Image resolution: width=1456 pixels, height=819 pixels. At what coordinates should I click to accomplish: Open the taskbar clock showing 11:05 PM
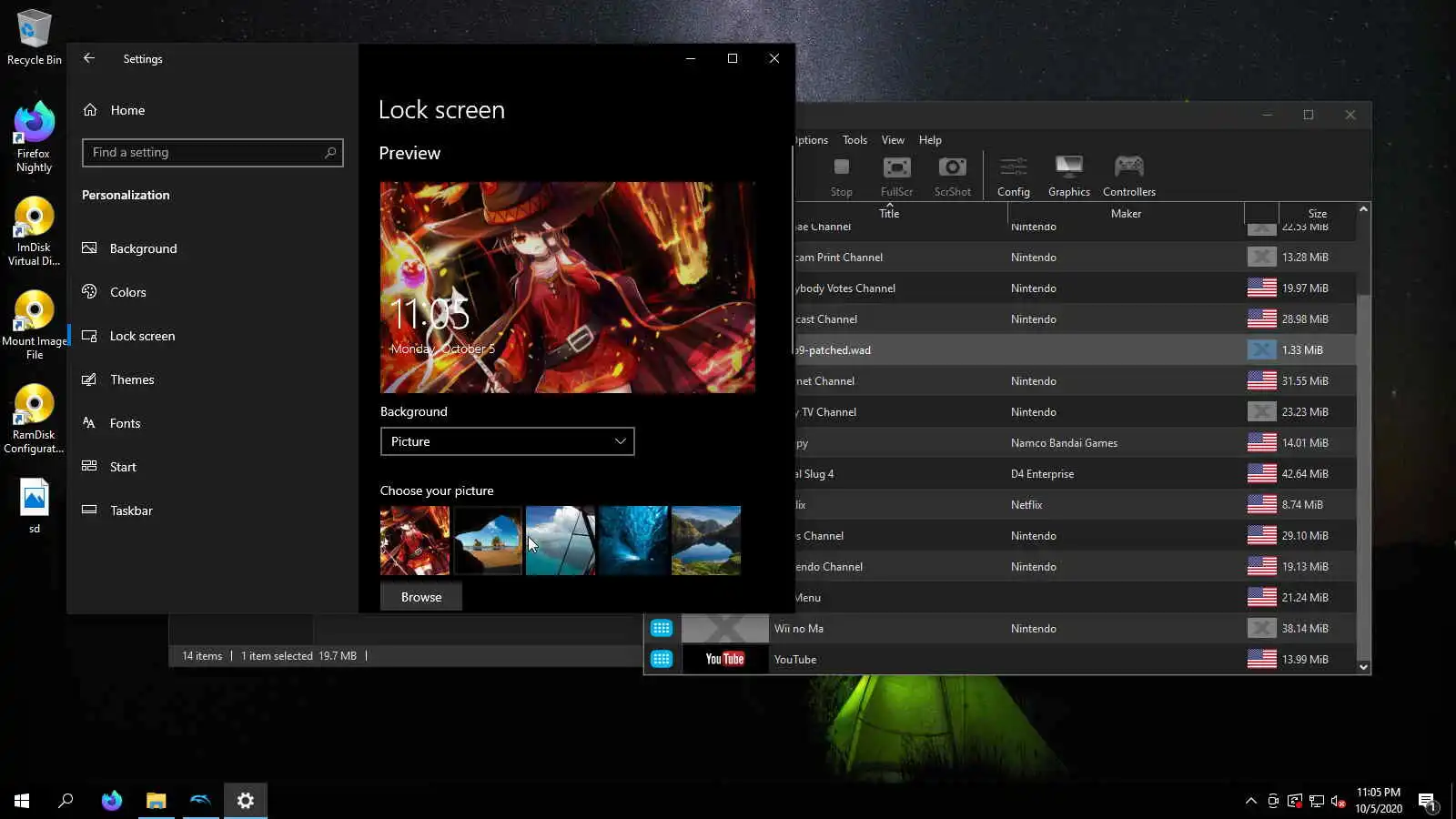(x=1379, y=801)
